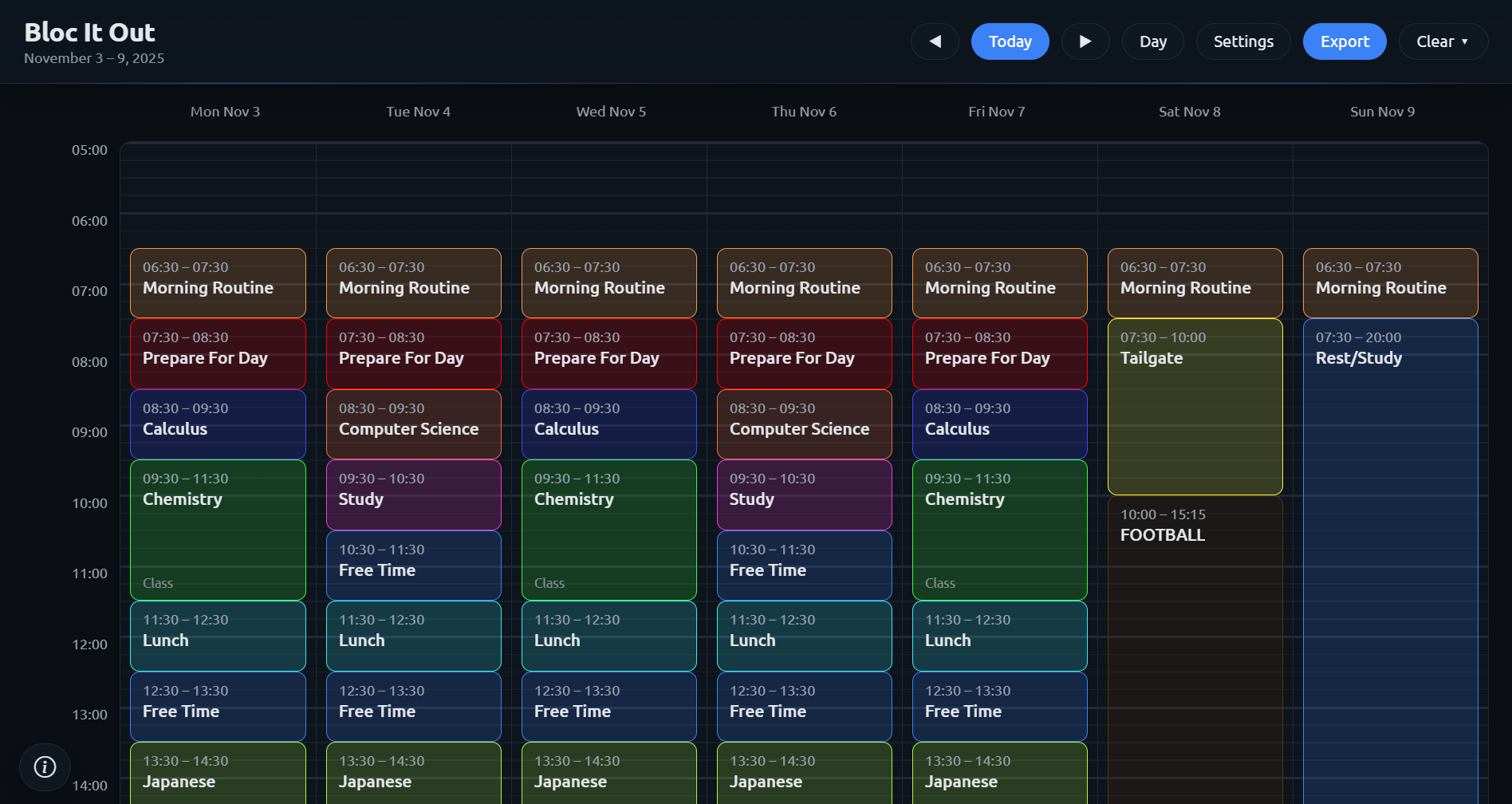
Task: Switch to Day view
Action: [1152, 41]
